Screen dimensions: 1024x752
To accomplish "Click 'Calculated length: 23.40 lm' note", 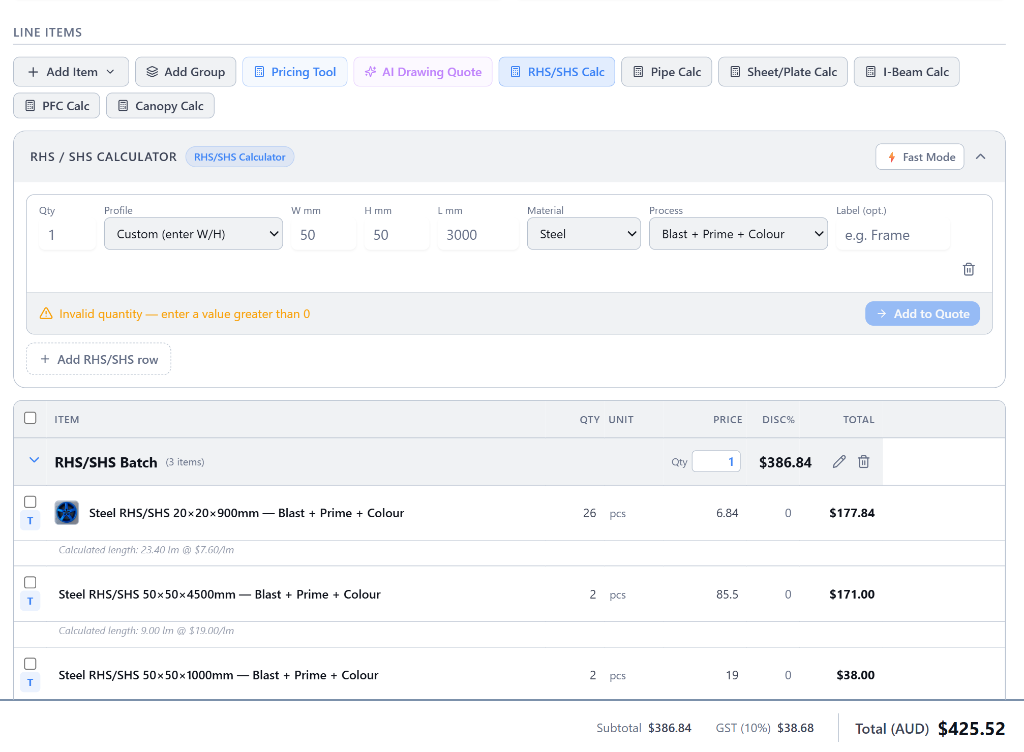I will [146, 550].
